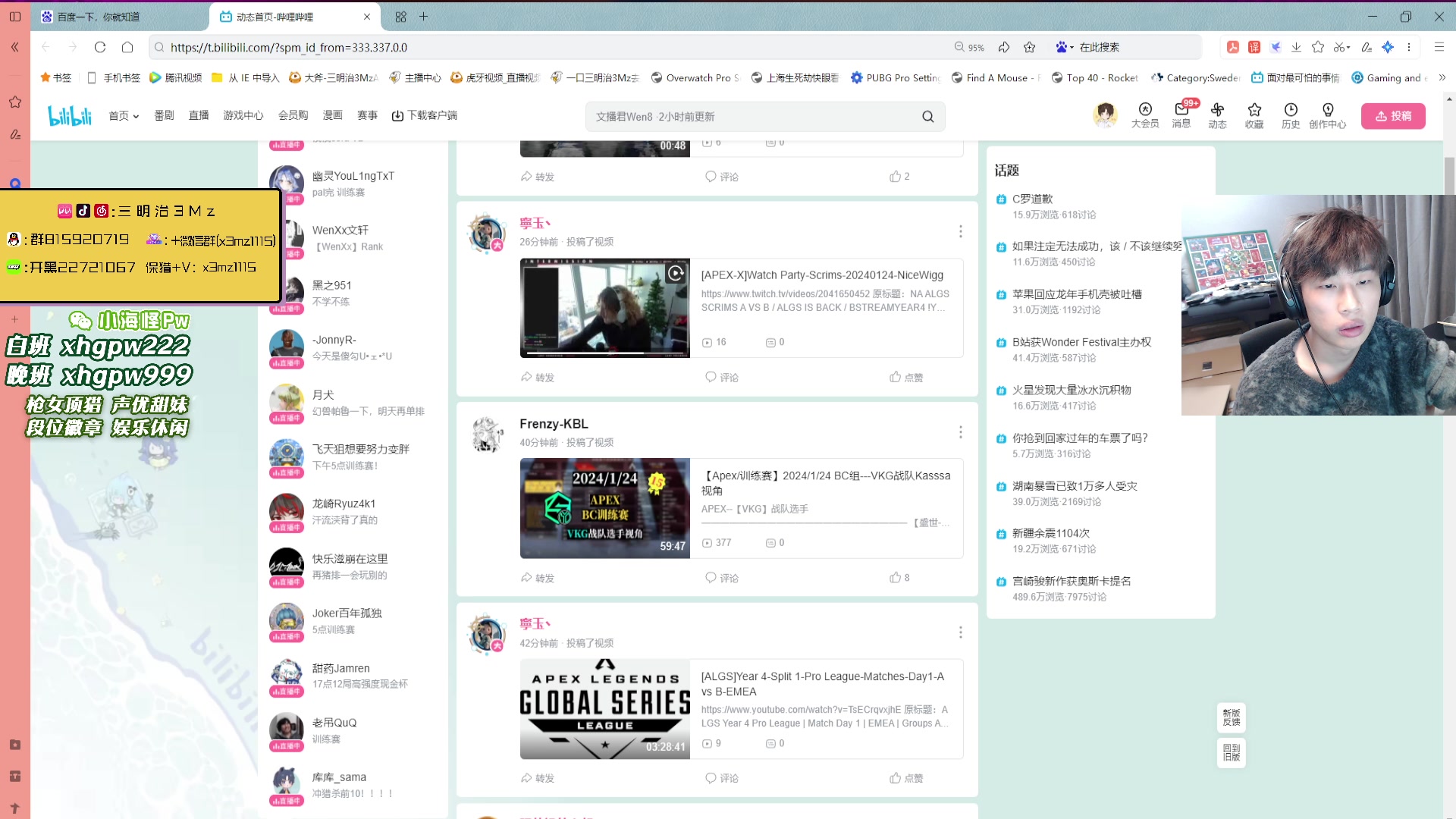Screen dimensions: 1456x819
Task: Open search engine dropdown beside 在此搜索
Action: tap(1064, 47)
